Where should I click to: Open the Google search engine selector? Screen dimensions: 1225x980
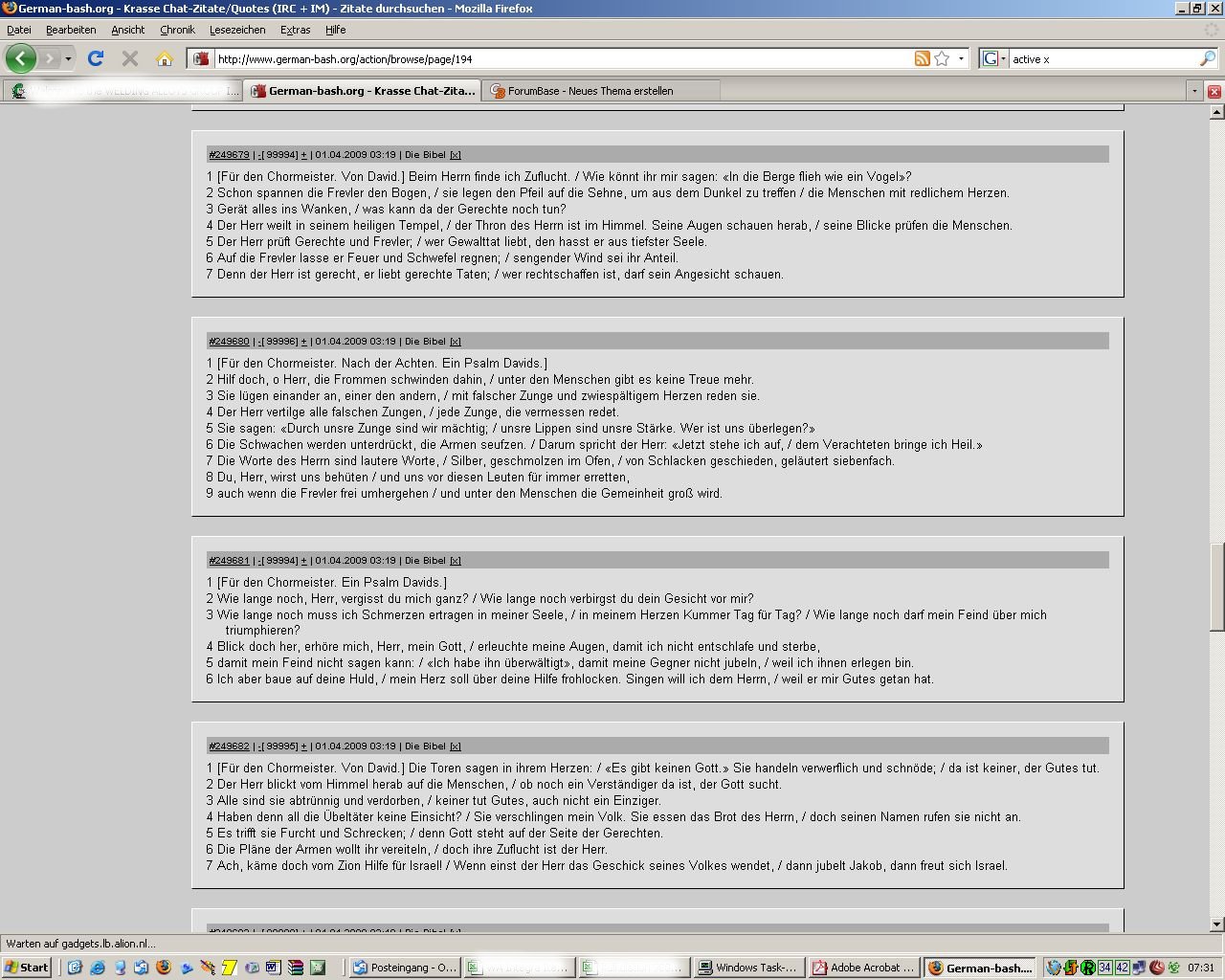[x=994, y=58]
